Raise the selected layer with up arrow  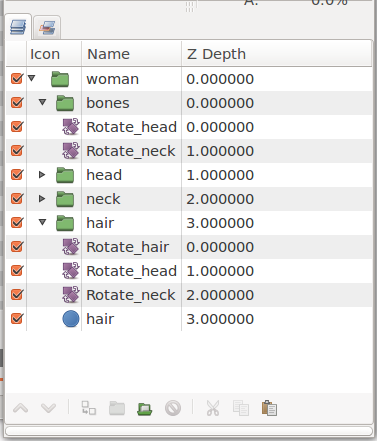click(20, 408)
